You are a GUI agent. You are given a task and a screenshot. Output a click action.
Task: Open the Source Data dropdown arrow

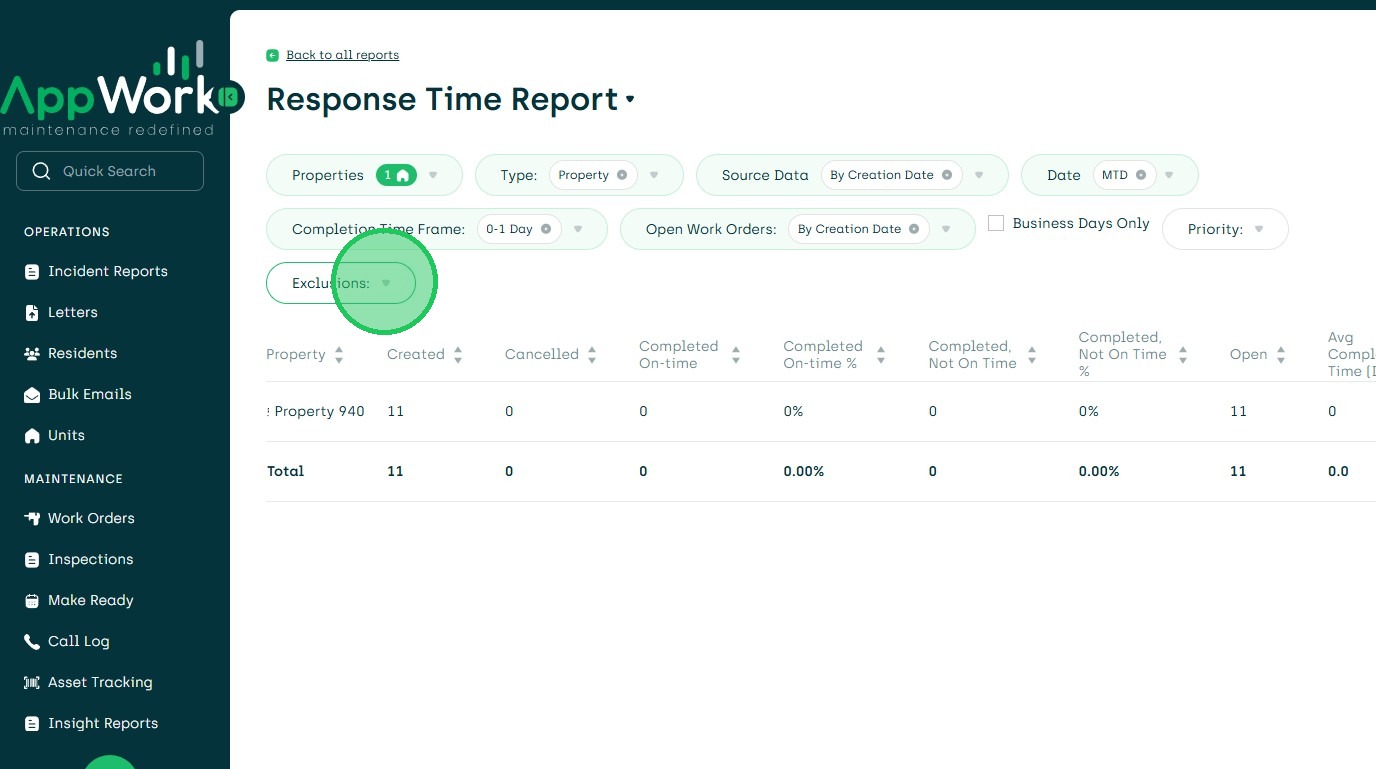979,175
